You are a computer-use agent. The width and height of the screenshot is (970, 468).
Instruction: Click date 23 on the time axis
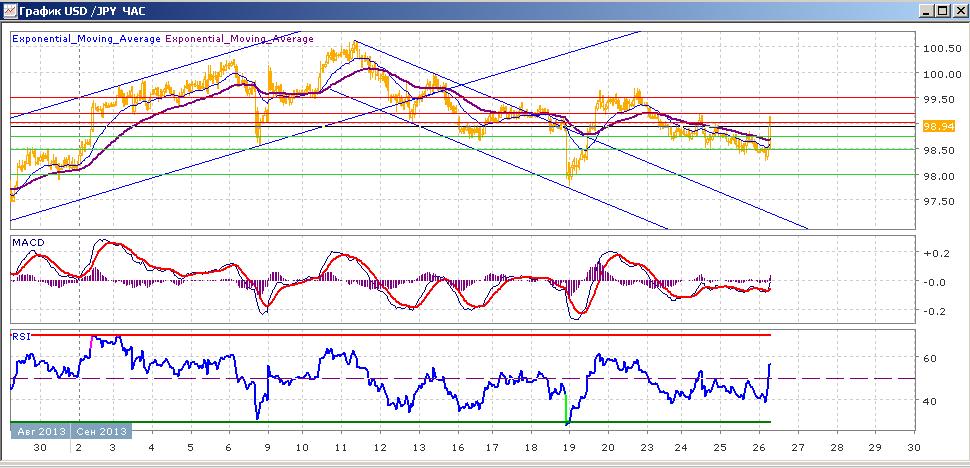click(645, 448)
